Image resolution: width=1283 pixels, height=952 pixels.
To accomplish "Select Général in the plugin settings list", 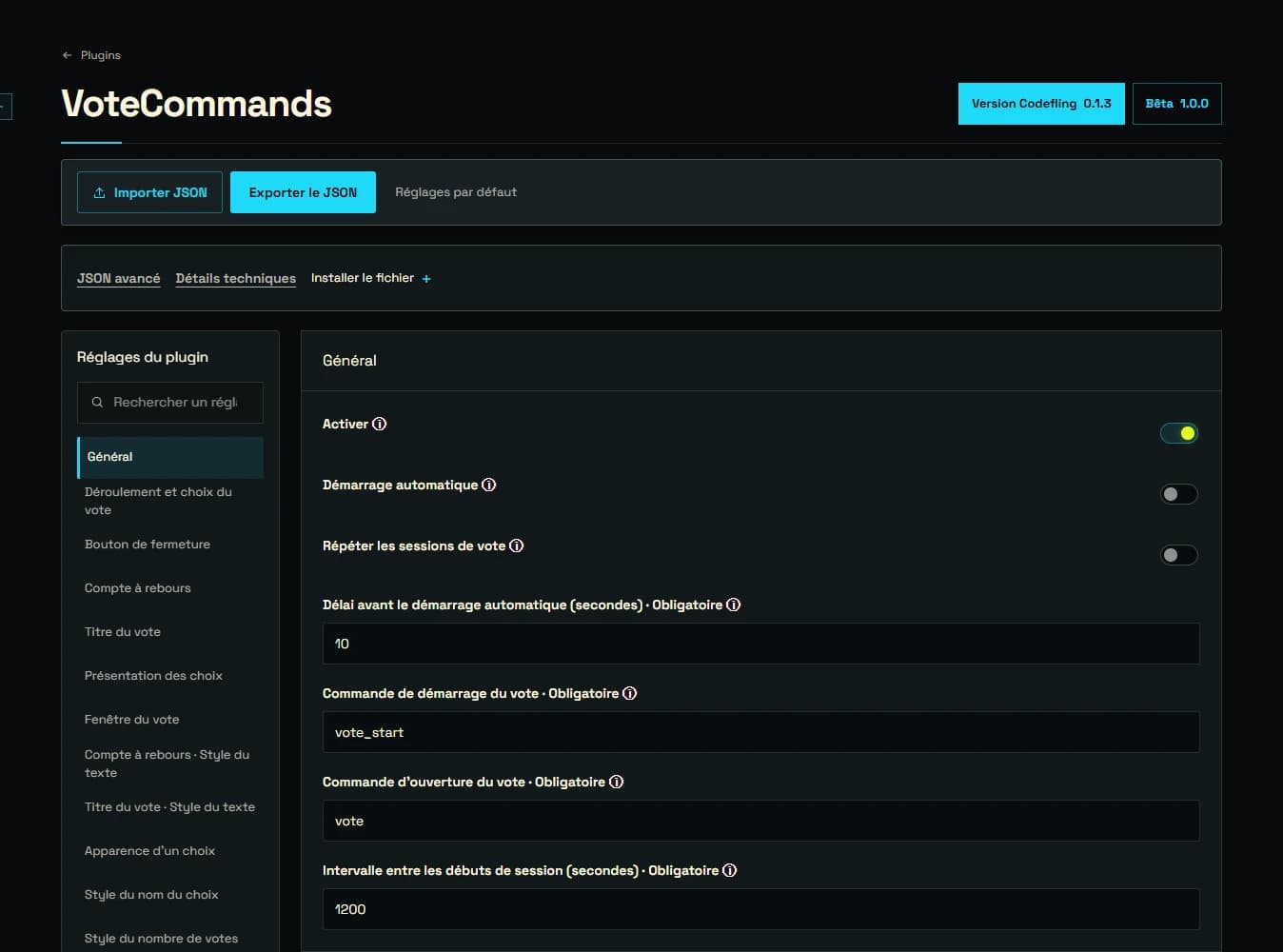I will click(170, 457).
